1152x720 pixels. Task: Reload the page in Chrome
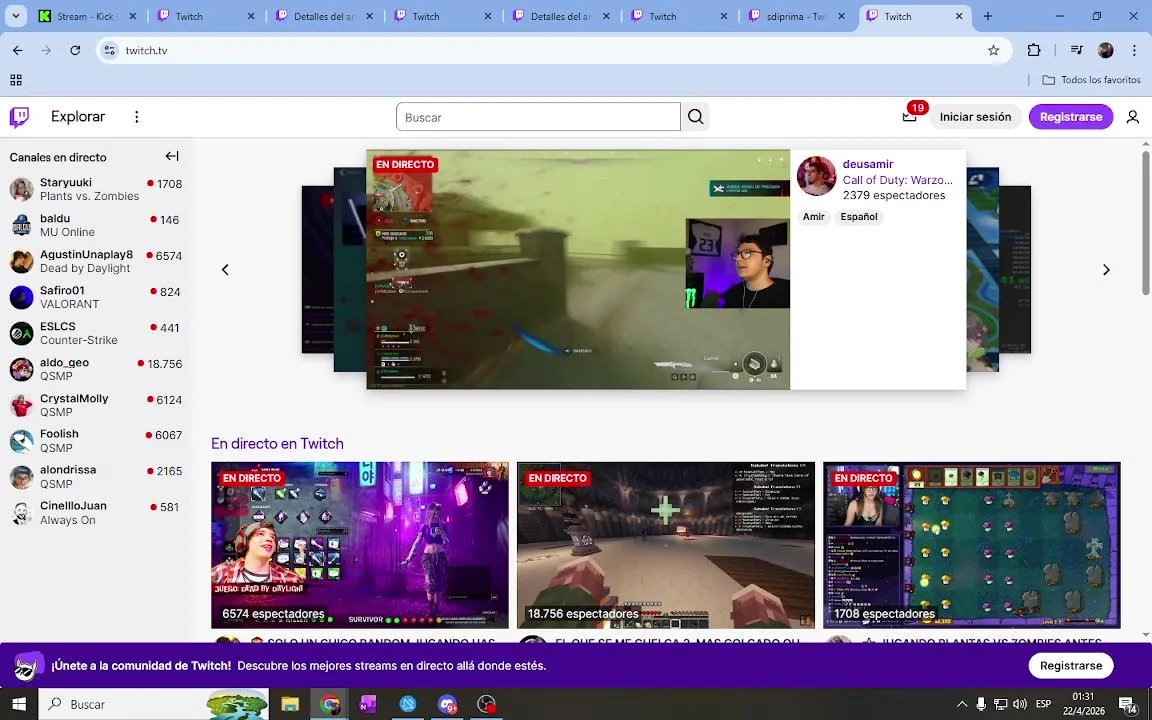tap(75, 50)
